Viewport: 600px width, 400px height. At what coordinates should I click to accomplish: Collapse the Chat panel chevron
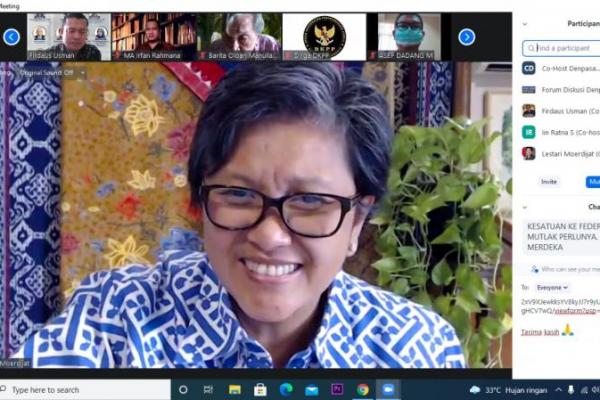point(525,207)
